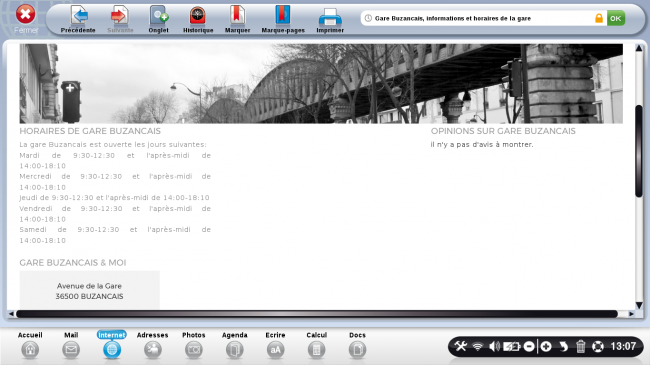
Task: Switch to the Mail tab
Action: coord(71,345)
